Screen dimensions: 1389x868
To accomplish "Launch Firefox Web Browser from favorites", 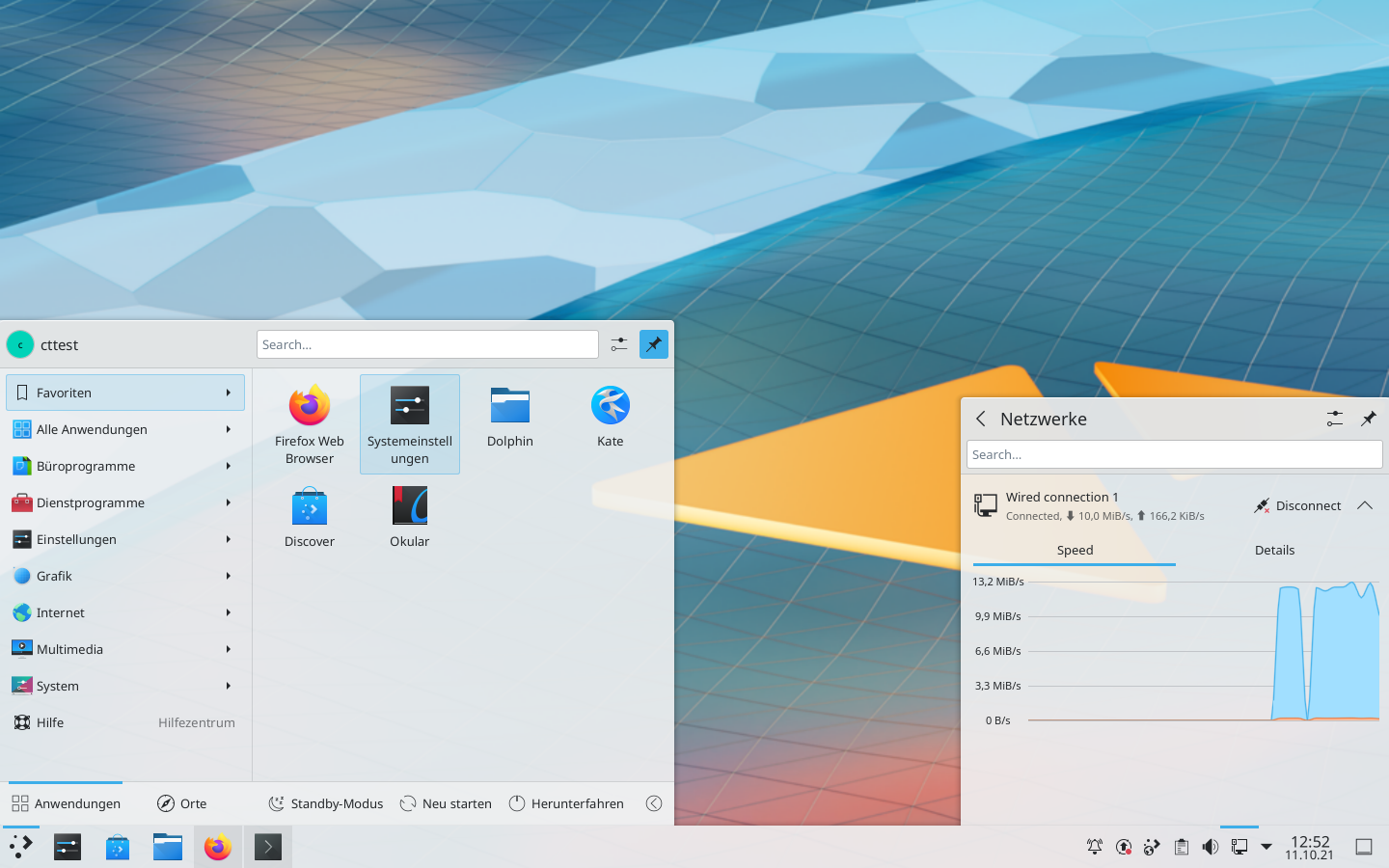I will tap(309, 422).
